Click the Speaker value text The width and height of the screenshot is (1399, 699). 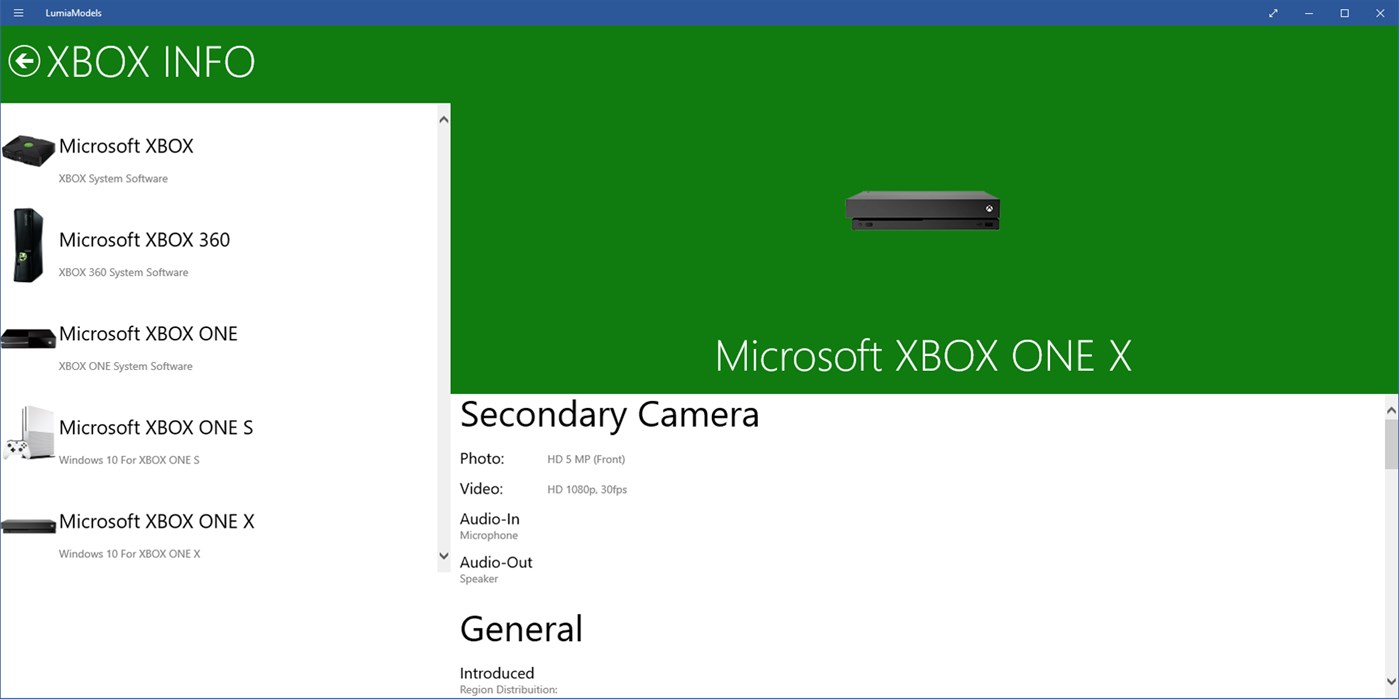479,579
